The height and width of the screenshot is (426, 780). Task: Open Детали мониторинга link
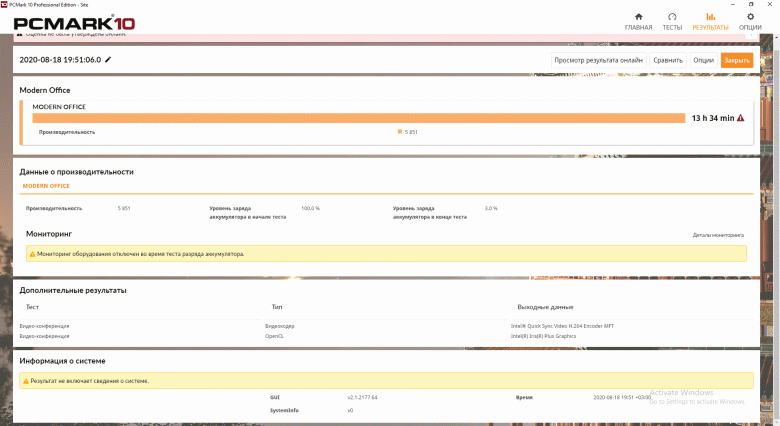click(718, 235)
